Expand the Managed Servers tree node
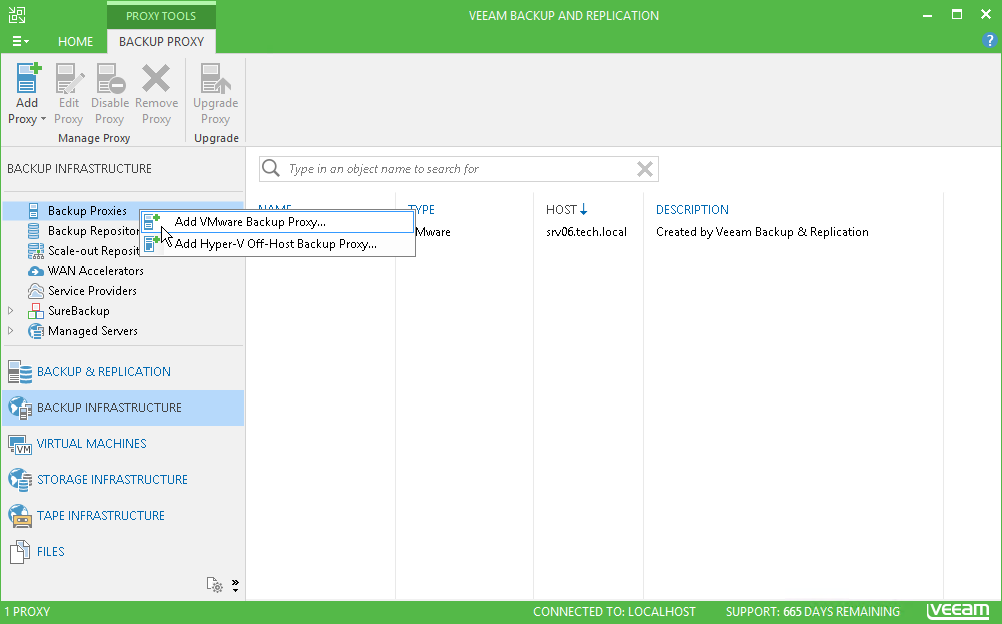The width and height of the screenshot is (1002, 624). (10, 331)
